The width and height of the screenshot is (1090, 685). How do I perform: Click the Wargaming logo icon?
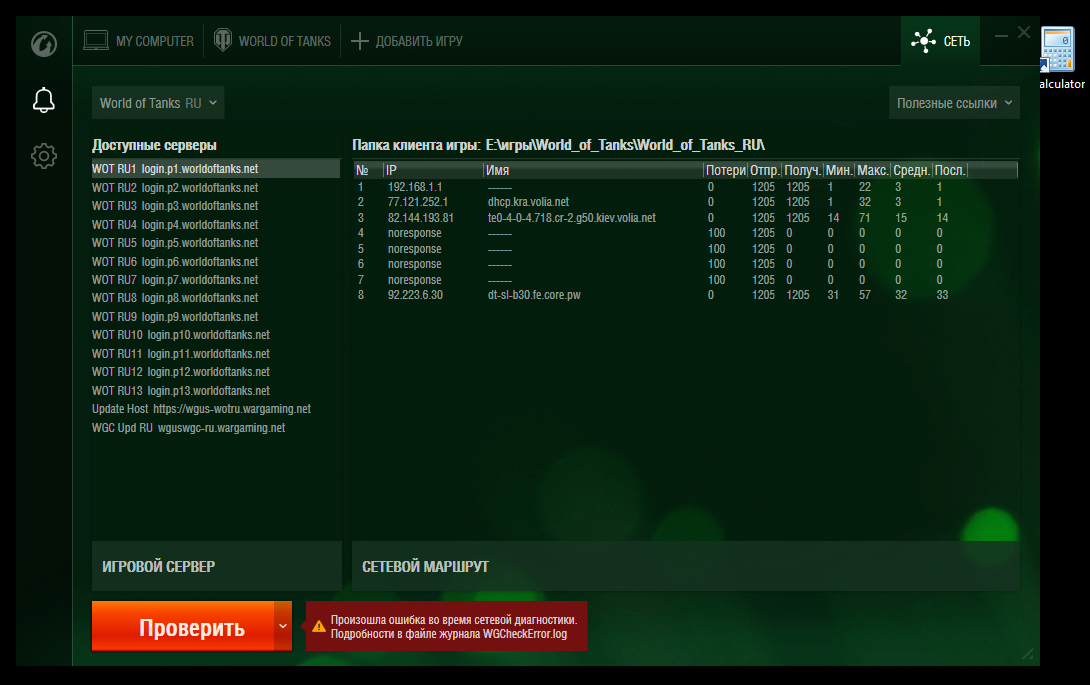[x=44, y=44]
